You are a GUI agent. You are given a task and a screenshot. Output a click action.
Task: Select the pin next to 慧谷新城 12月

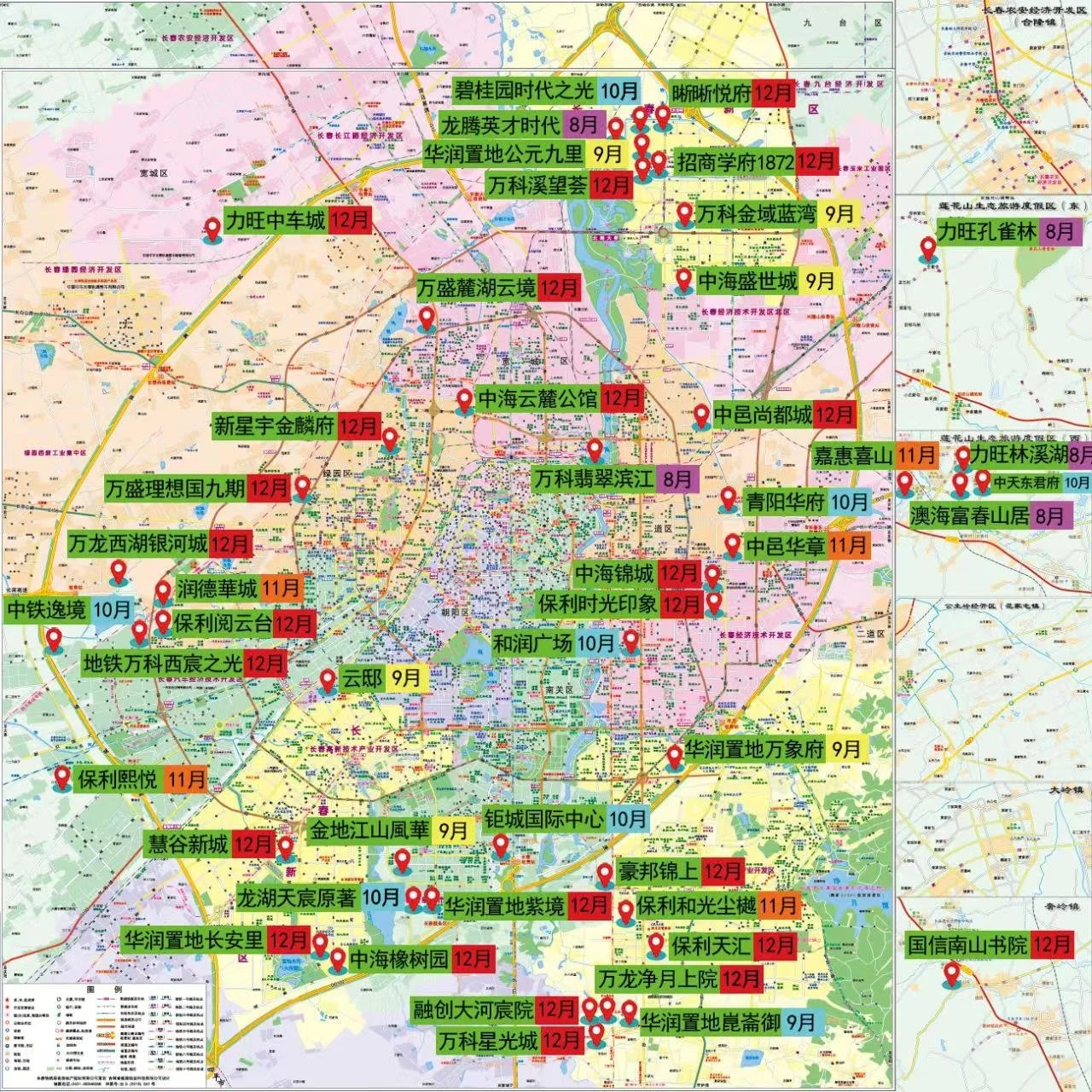point(286,848)
